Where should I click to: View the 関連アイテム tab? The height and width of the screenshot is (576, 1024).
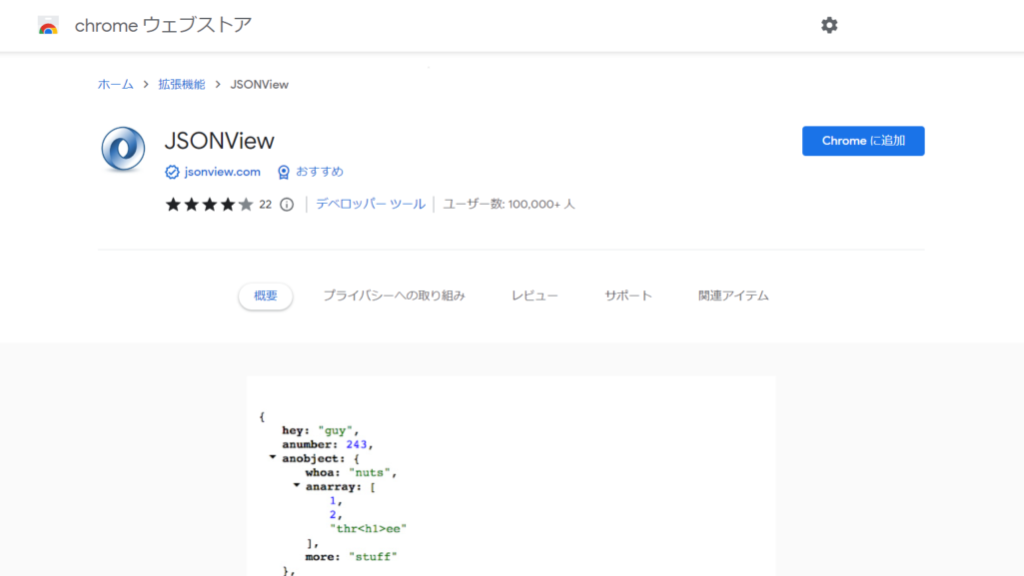731,295
